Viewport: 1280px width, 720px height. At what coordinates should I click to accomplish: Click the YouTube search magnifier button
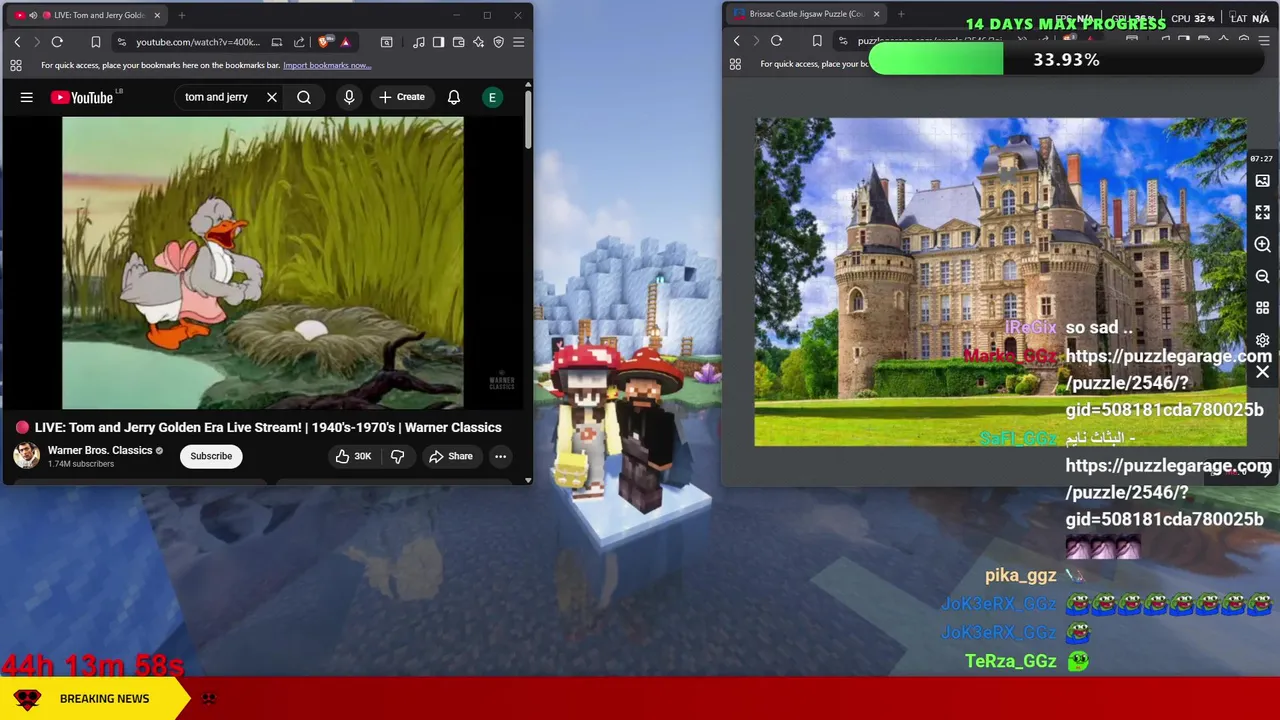tap(304, 97)
